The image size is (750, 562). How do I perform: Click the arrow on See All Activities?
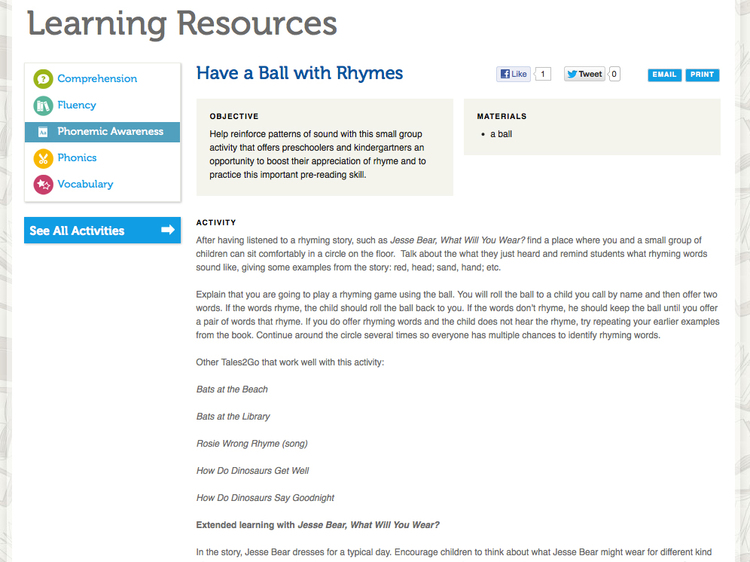coord(167,231)
